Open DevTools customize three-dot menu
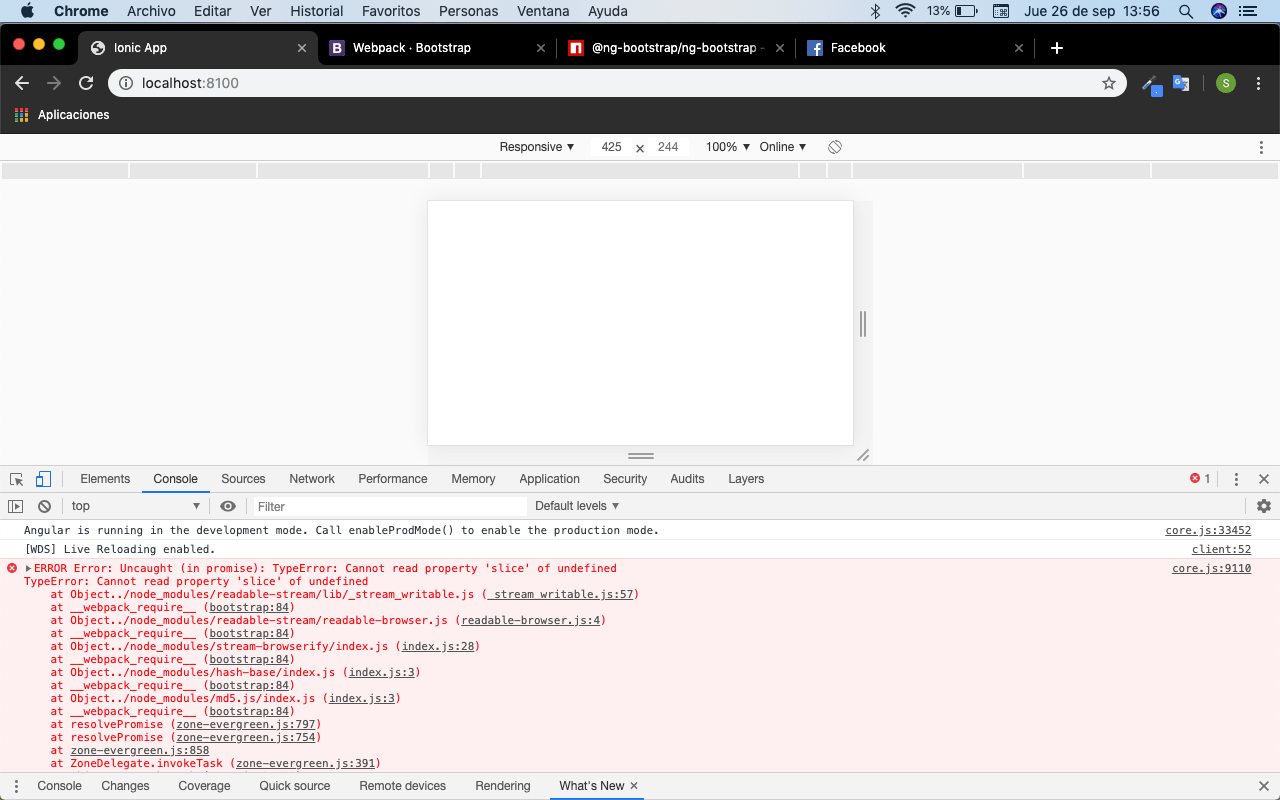 [1237, 479]
